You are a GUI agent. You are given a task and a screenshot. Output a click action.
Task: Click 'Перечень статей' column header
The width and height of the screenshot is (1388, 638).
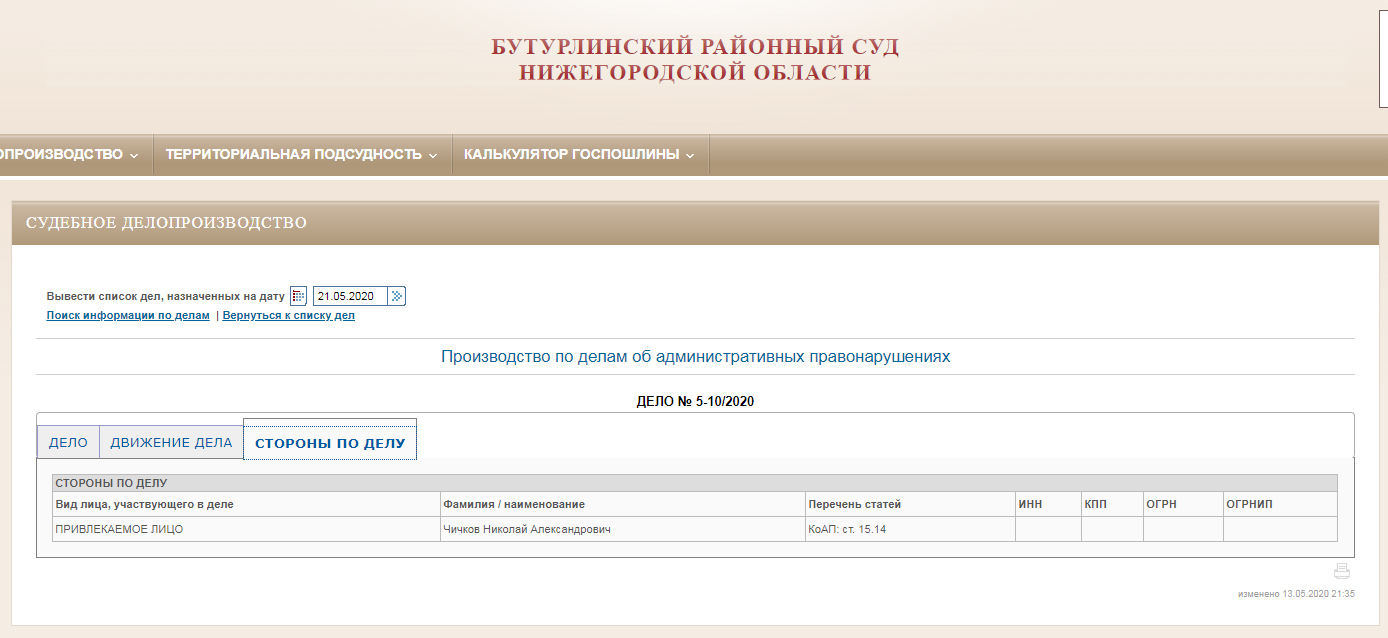[854, 504]
